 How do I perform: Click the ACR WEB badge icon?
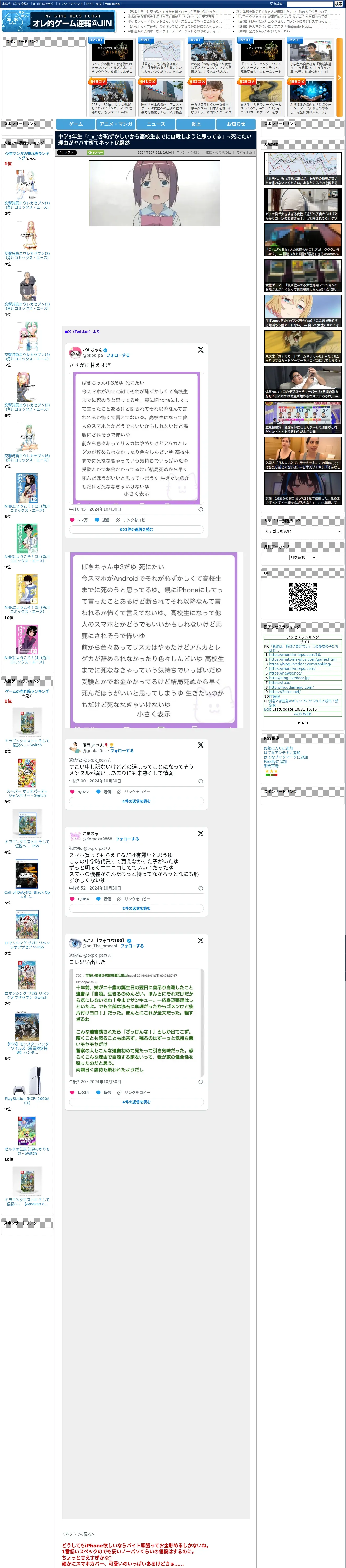click(303, 723)
